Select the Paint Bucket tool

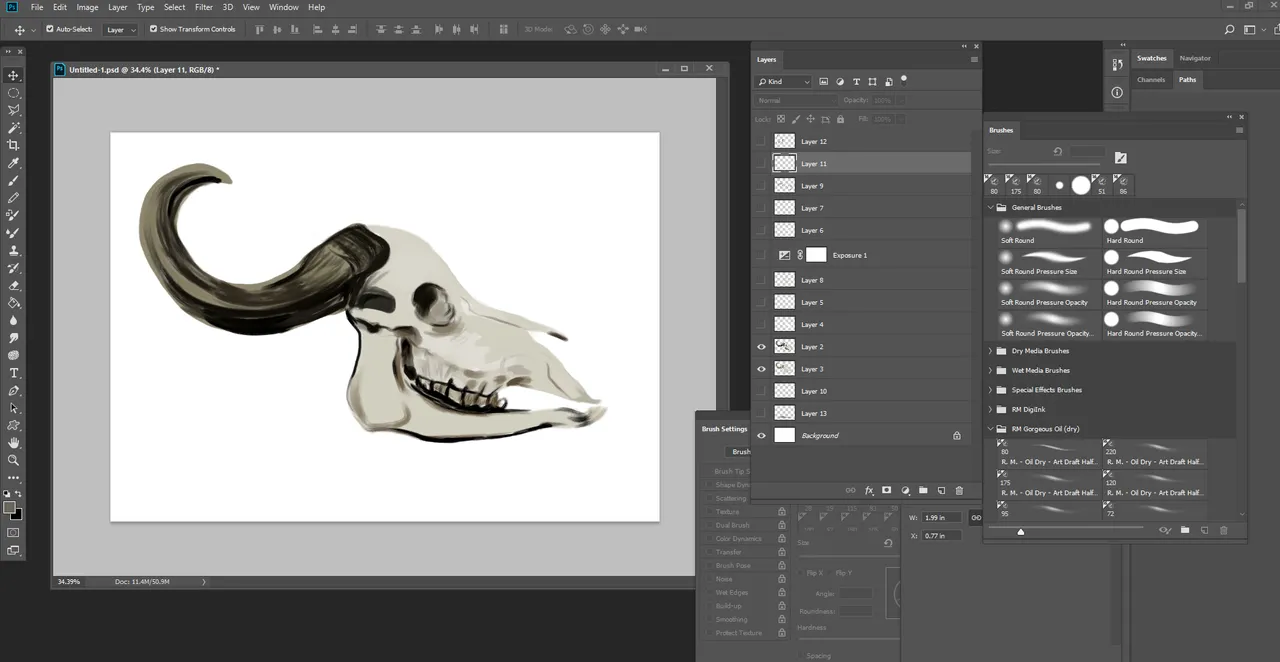pos(14,302)
